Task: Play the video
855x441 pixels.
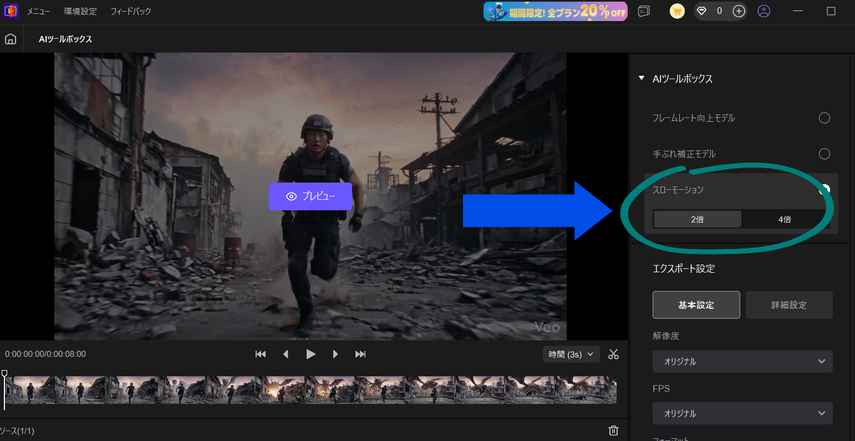Action: [311, 354]
